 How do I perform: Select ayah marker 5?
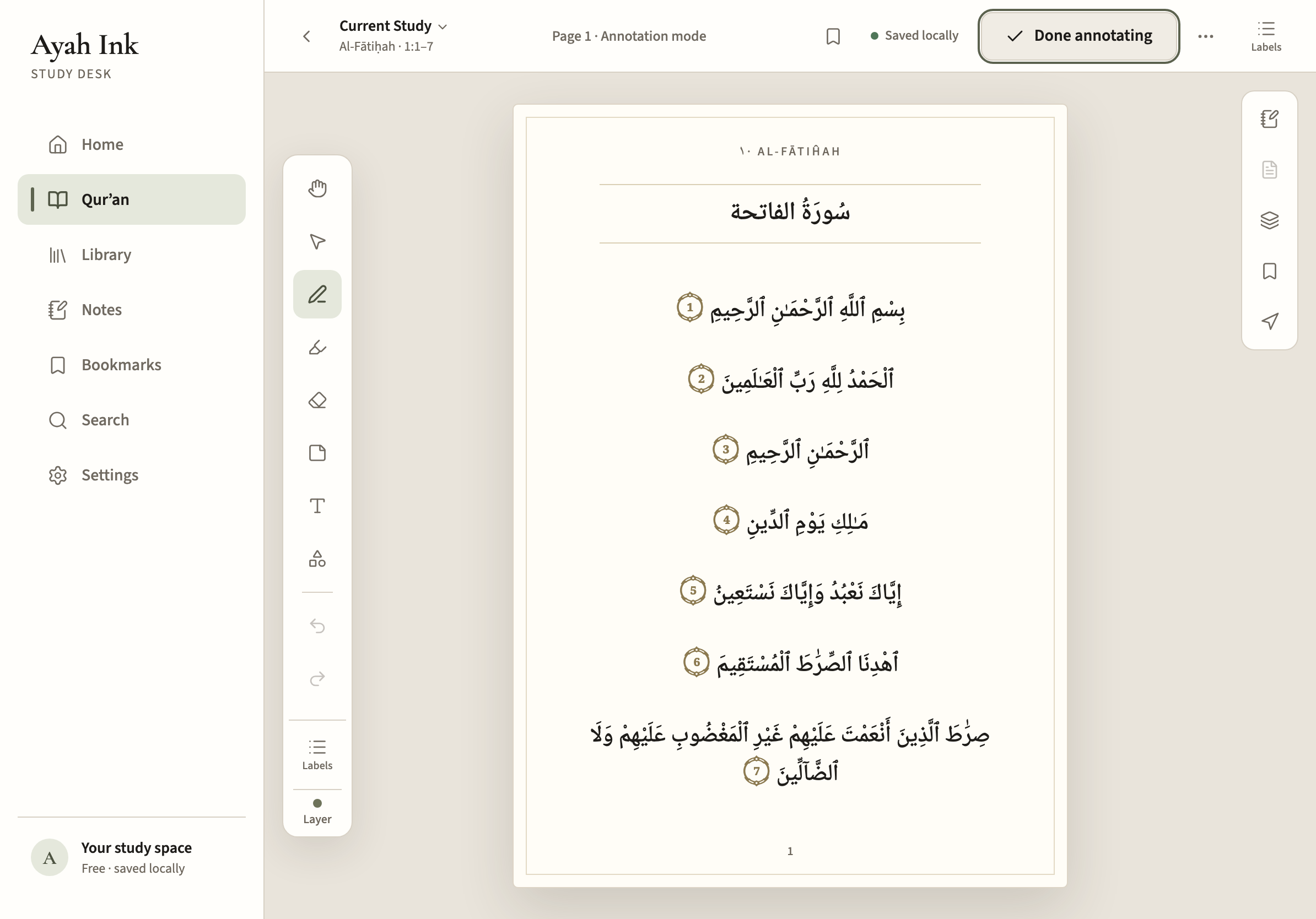coord(693,590)
